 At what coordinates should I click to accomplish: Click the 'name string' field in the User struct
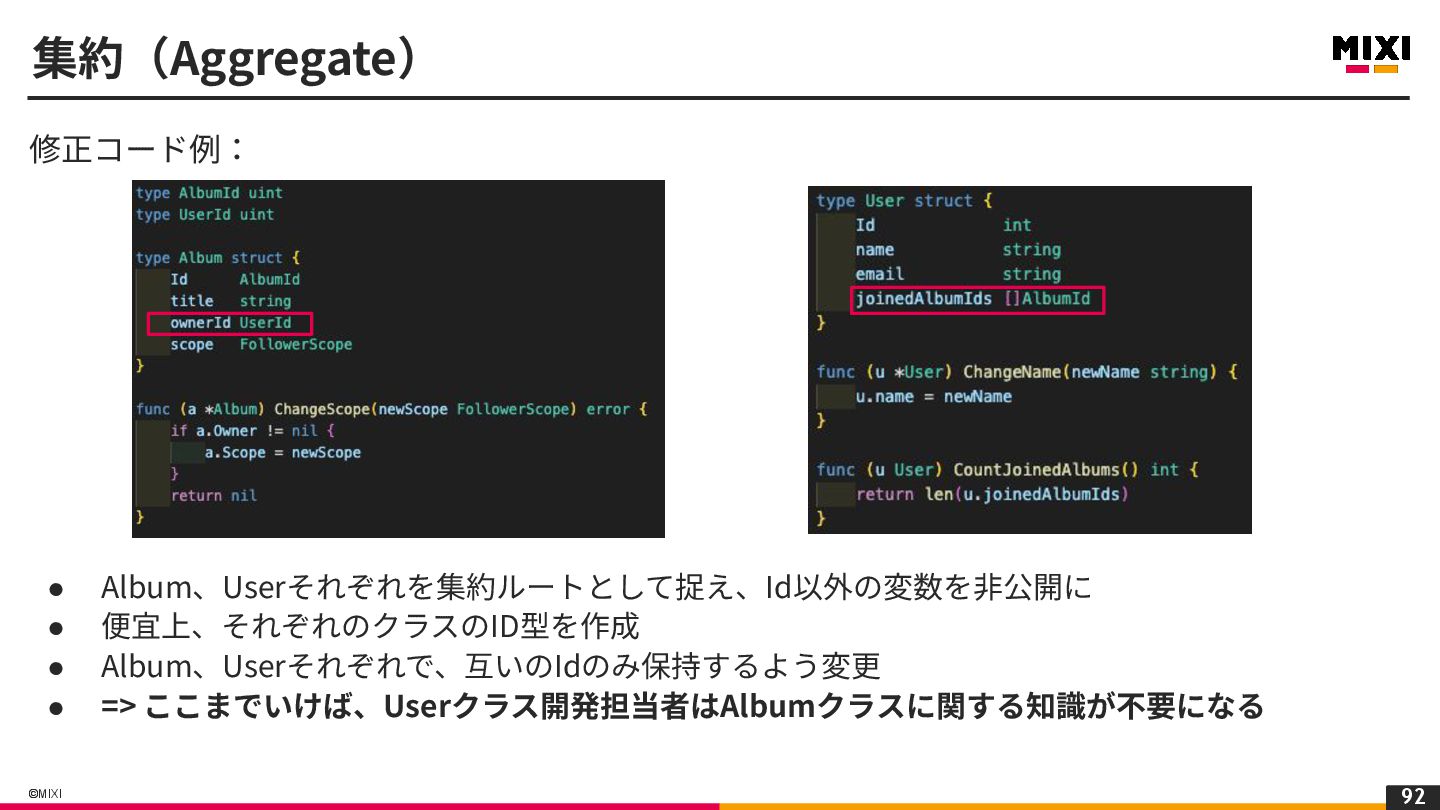(958, 250)
